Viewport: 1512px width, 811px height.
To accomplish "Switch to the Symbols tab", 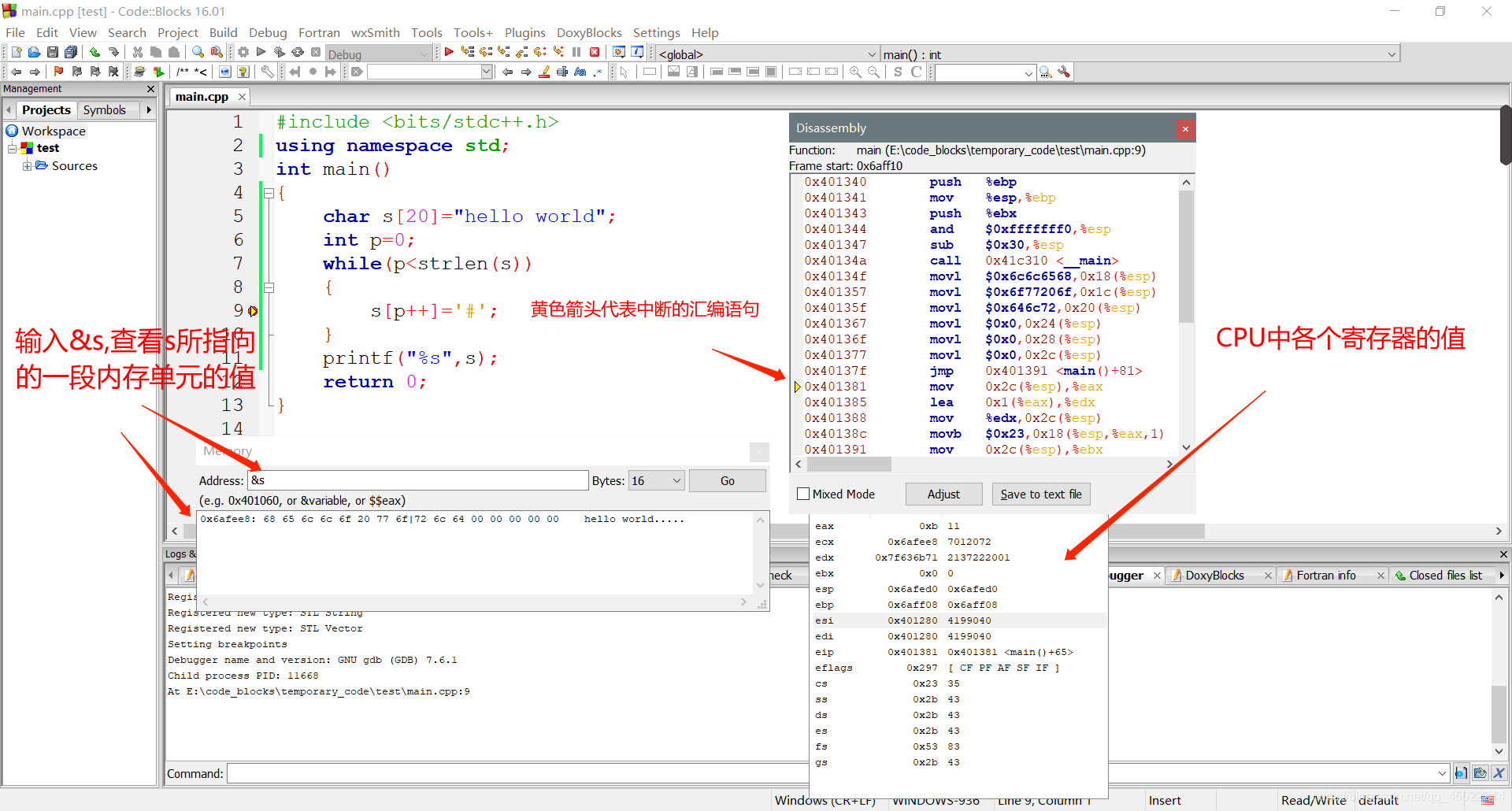I will (x=104, y=110).
